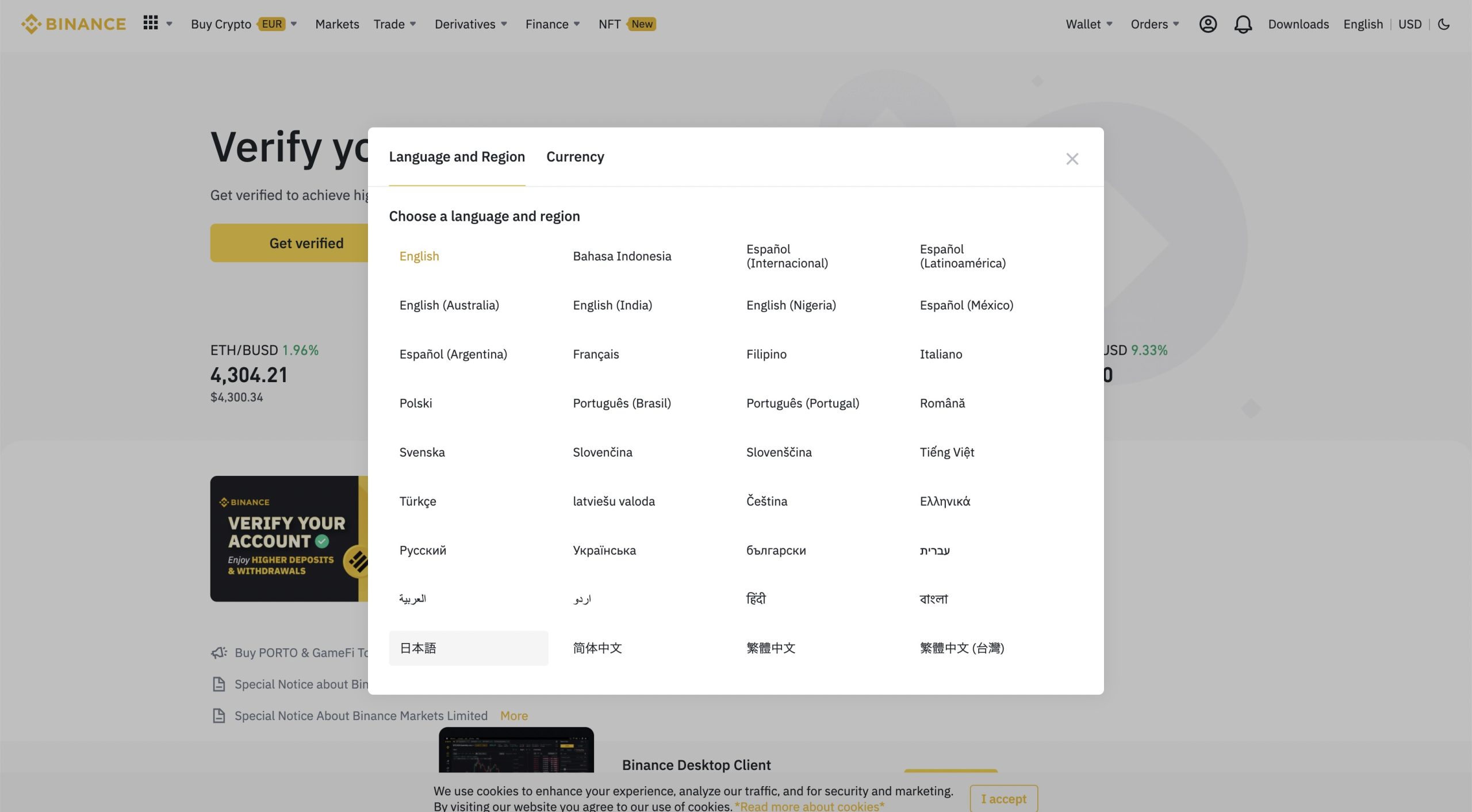Open the apps grid menu
The height and width of the screenshot is (812, 1472).
click(x=150, y=23)
